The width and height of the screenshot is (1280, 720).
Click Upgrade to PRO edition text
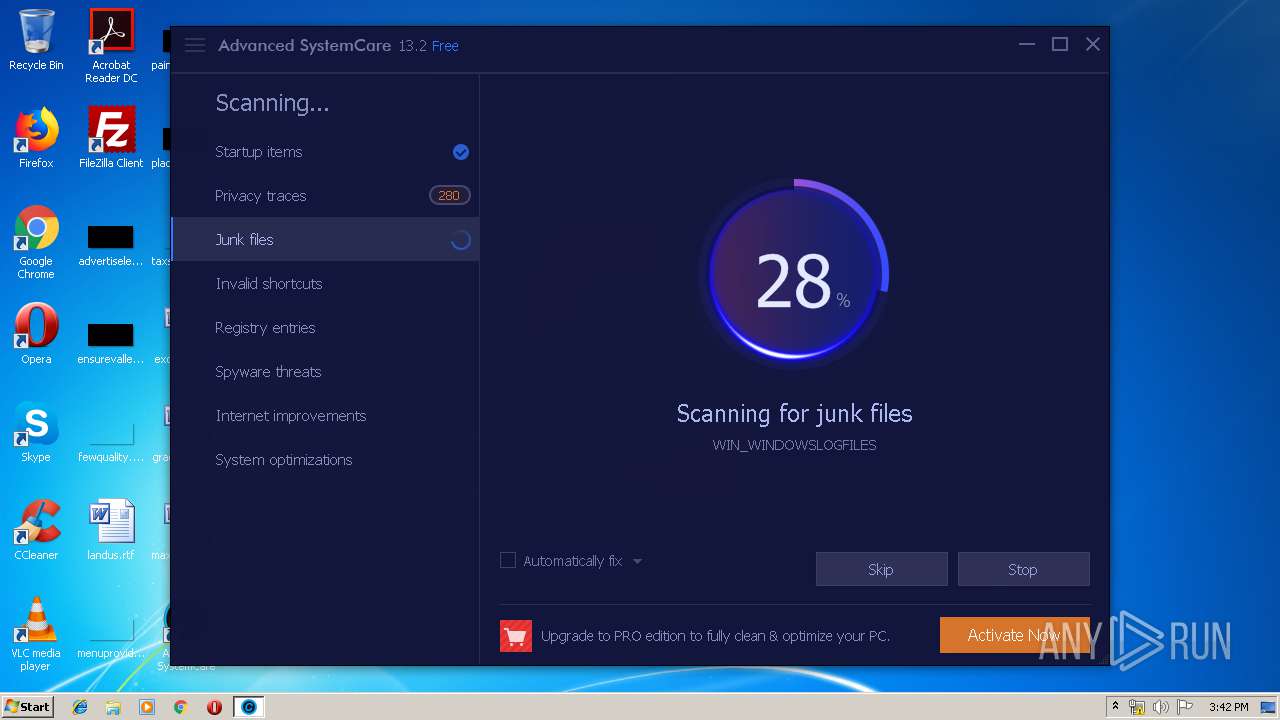click(715, 636)
